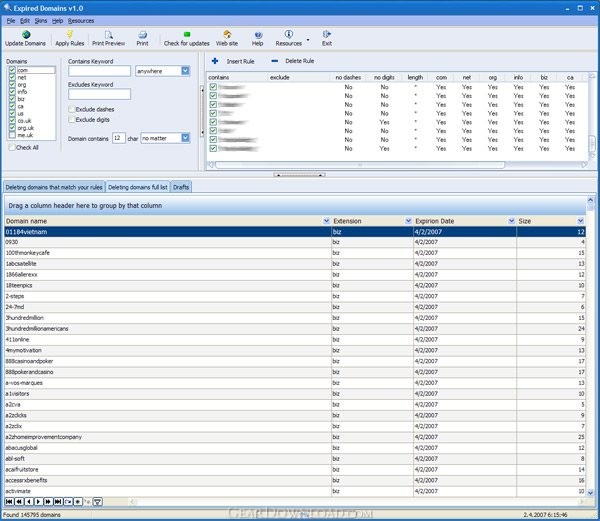
Task: Click the splitter bar above the tabs
Action: [299, 174]
